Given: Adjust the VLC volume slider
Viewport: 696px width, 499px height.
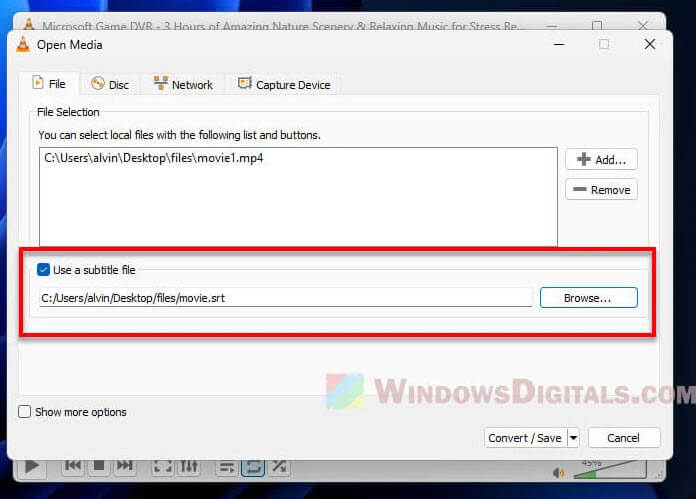Looking at the screenshot, I should 610,470.
